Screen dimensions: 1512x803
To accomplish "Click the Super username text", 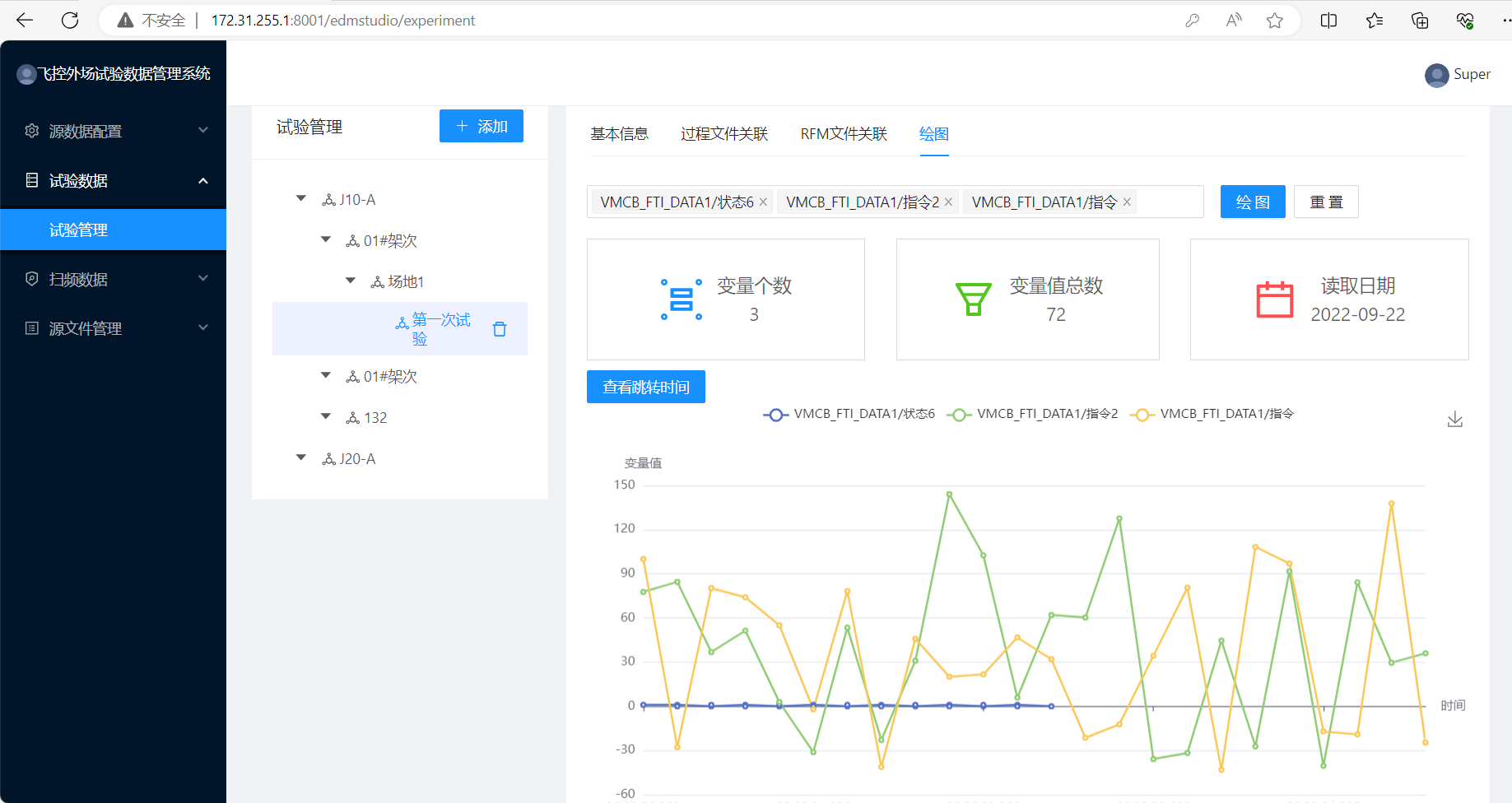I will [x=1472, y=74].
